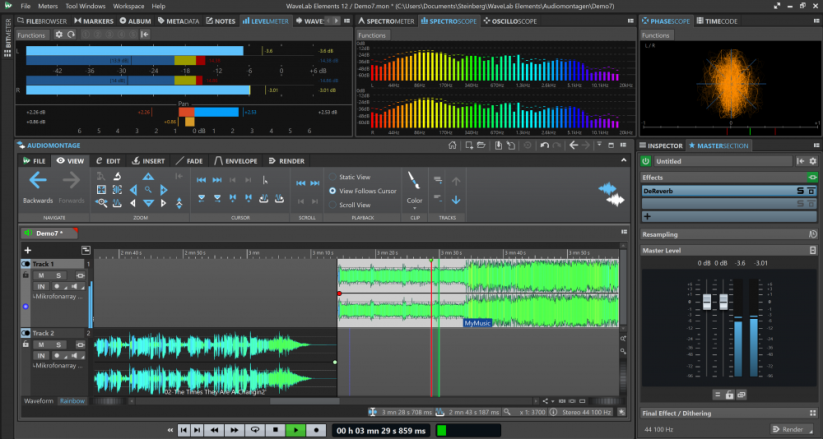Undo the last action with curved arrow icon
The image size is (823, 439).
click(x=544, y=145)
